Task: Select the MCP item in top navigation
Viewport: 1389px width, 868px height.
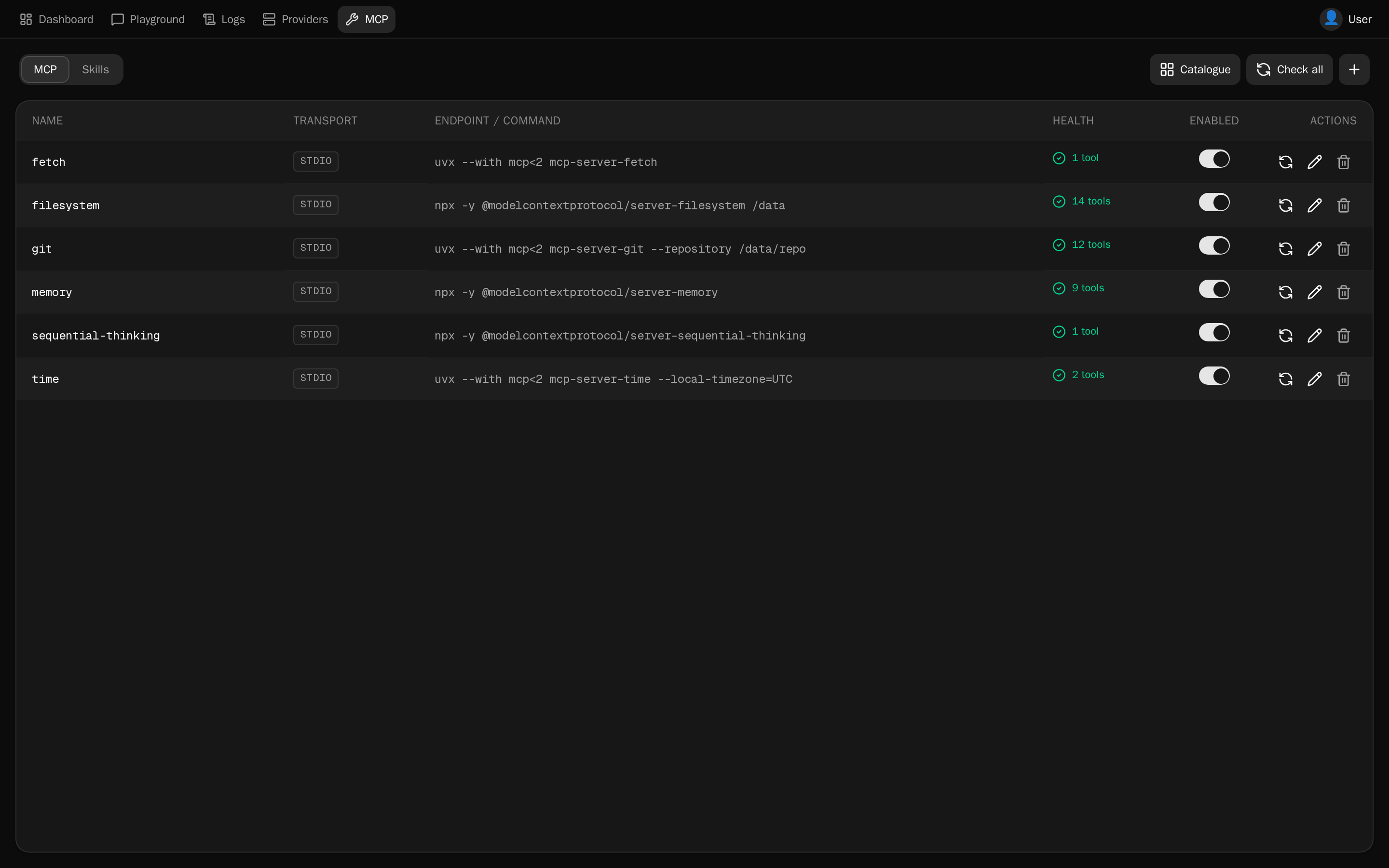Action: [x=366, y=19]
